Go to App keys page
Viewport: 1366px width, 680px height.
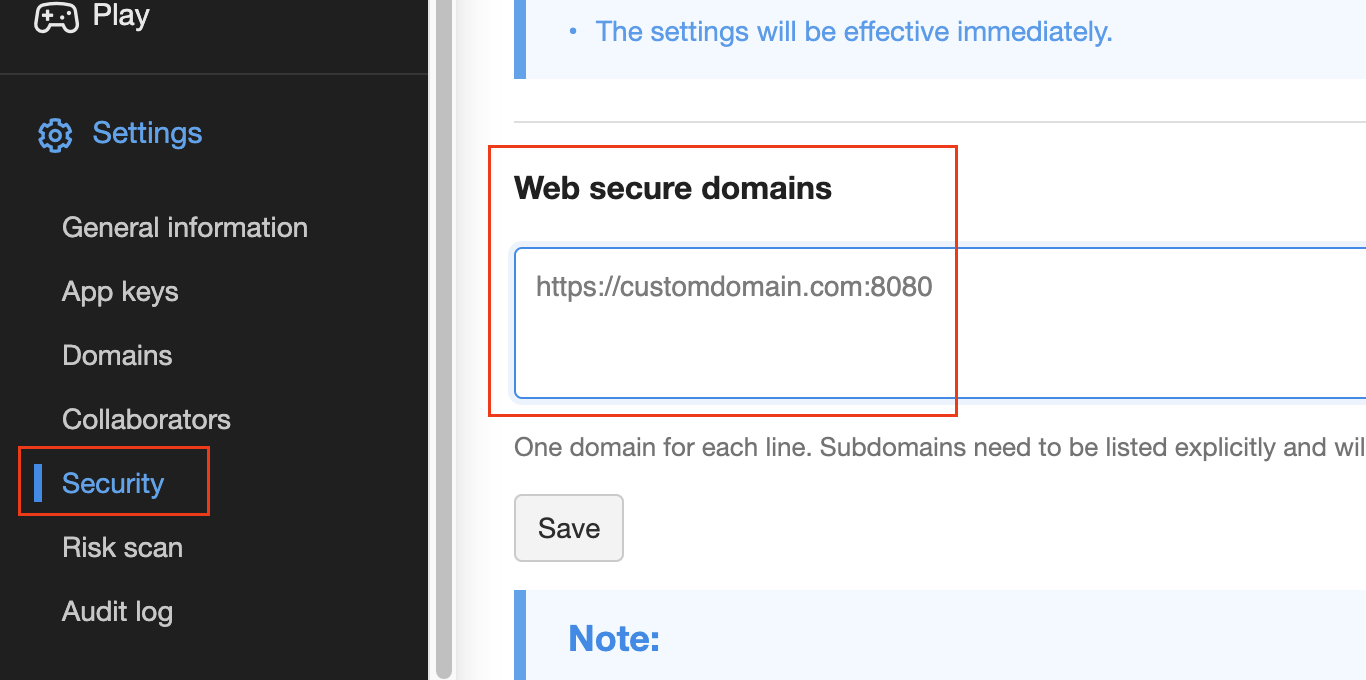(120, 292)
